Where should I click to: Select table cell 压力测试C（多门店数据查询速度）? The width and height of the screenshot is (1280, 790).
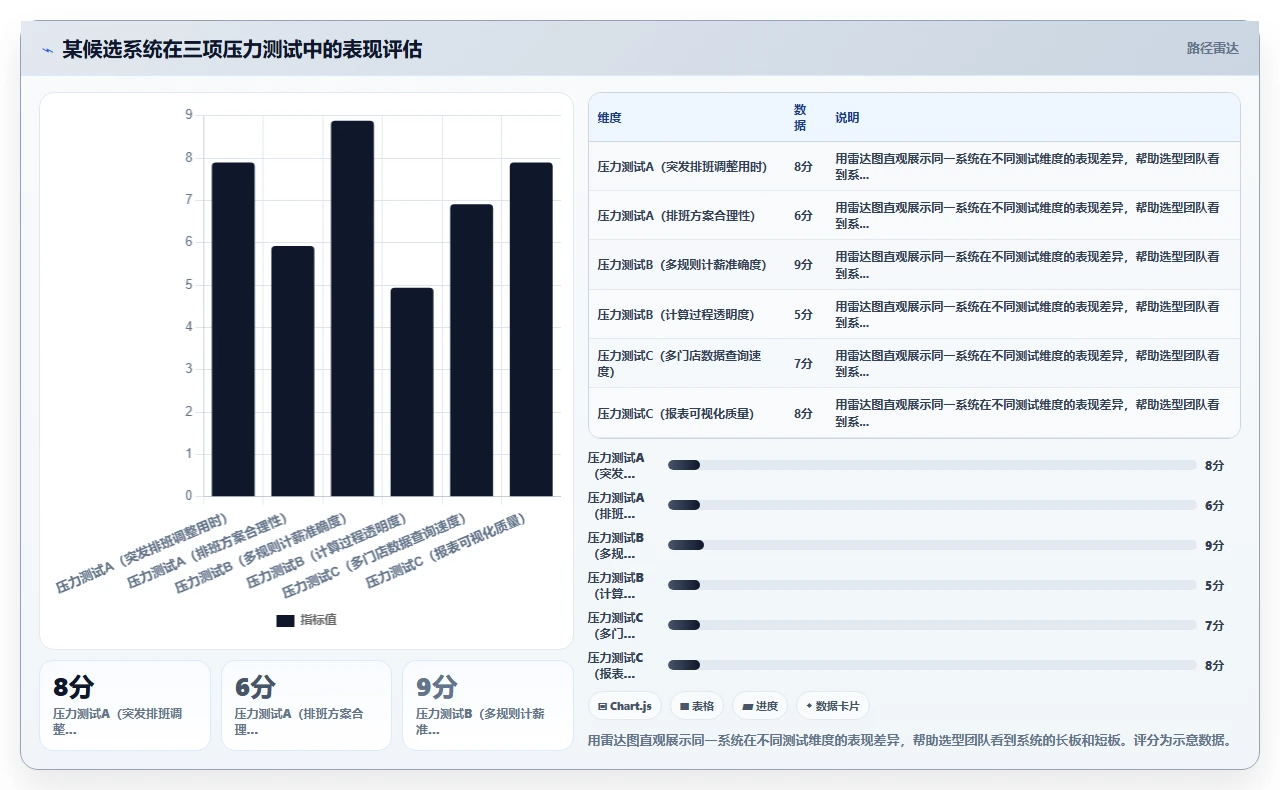coord(686,364)
